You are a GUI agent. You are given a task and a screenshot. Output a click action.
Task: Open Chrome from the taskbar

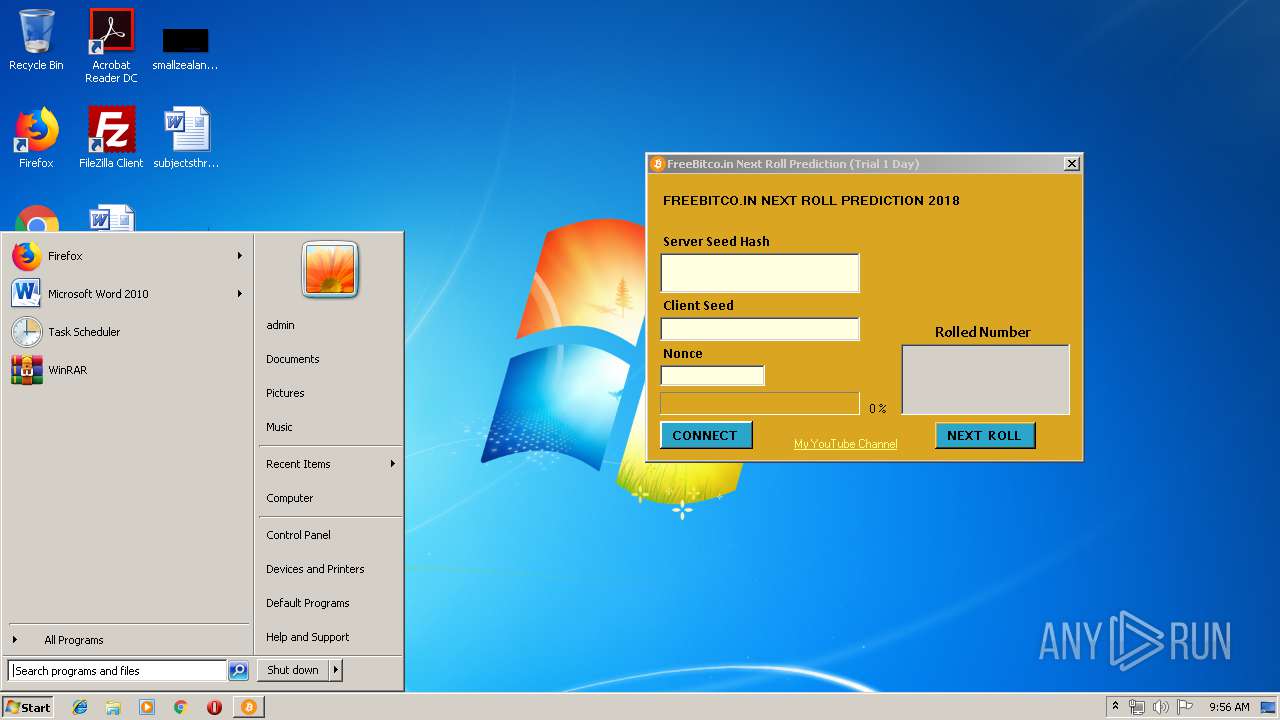(180, 707)
